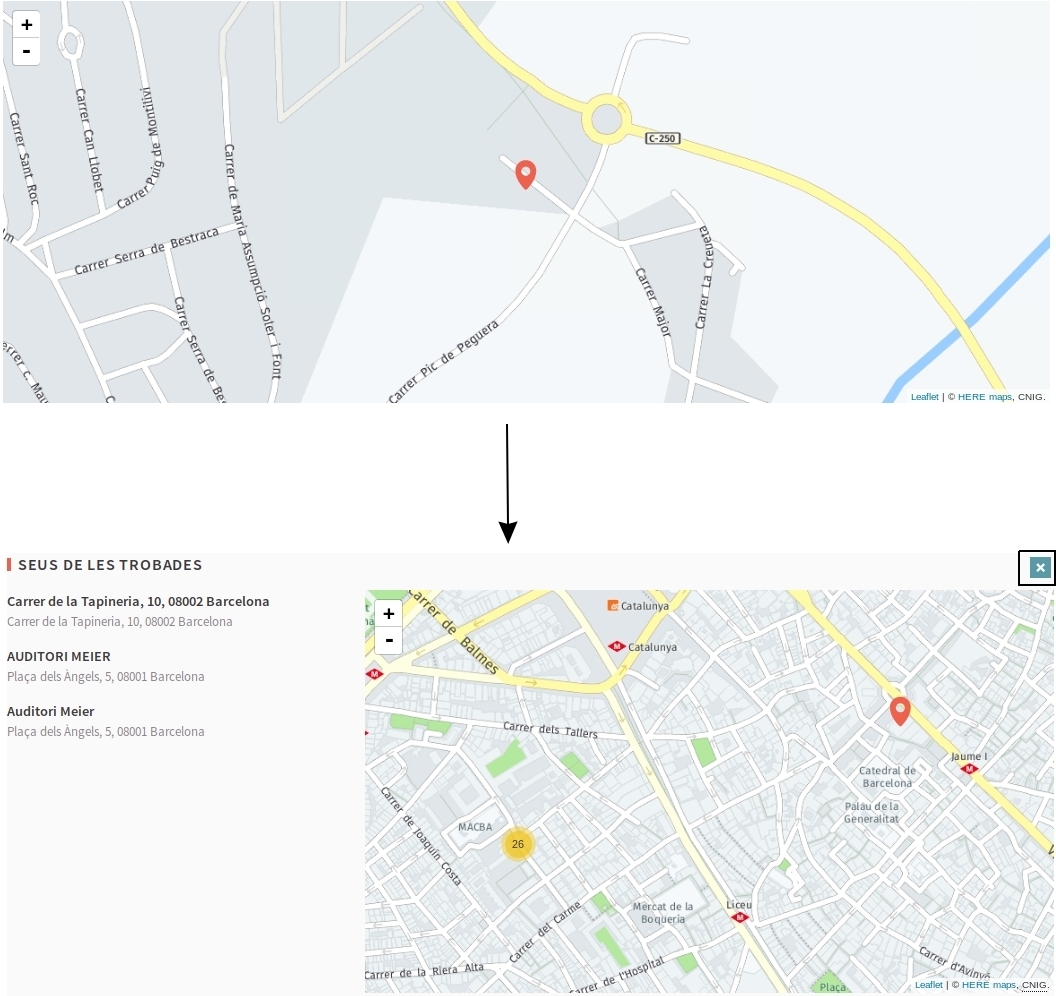Click the red pin near Carrer Major
Screen dimensions: 1056x996
pos(525,174)
